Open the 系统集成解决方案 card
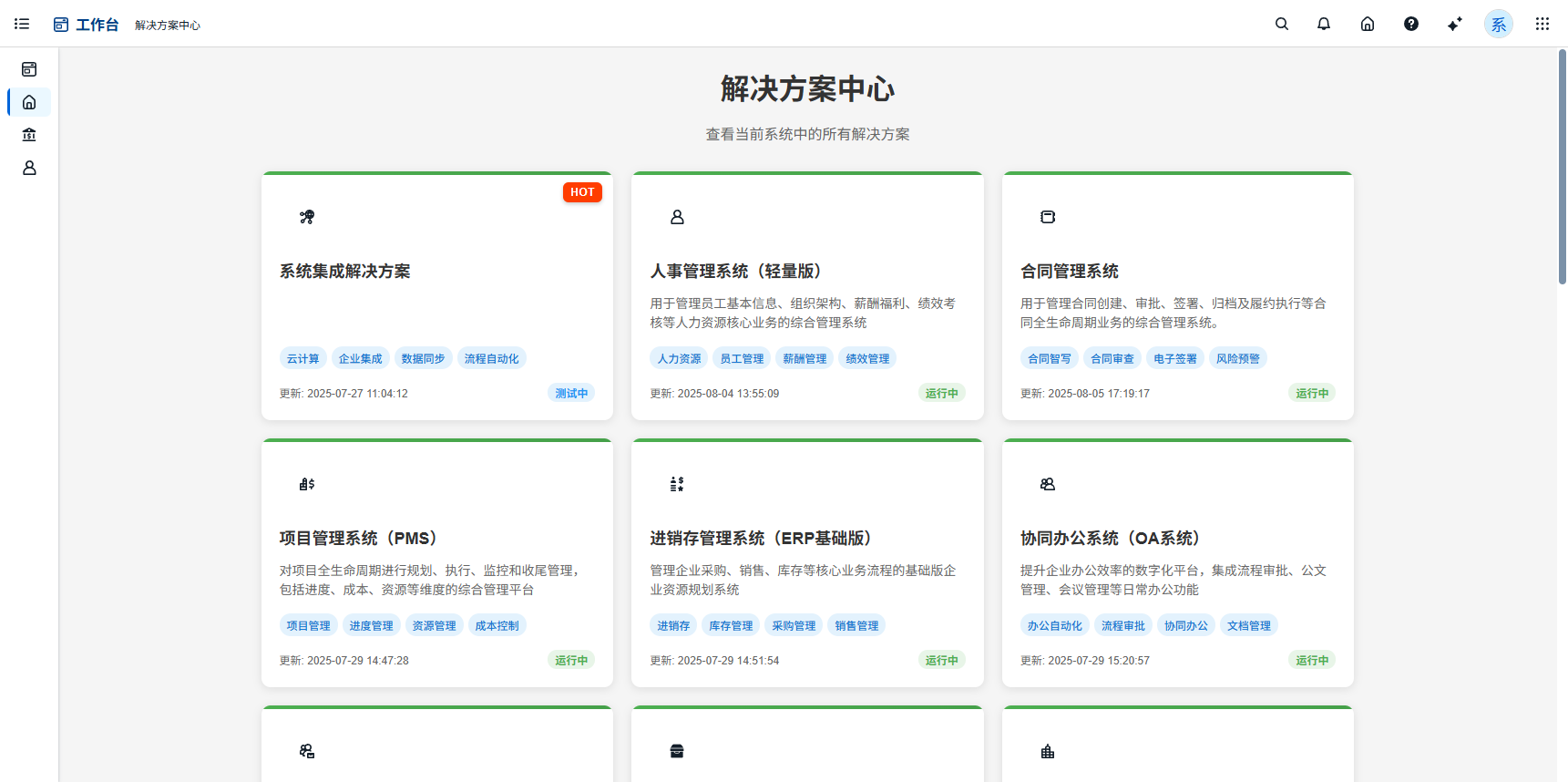This screenshot has height=782, width=1568. click(x=344, y=272)
